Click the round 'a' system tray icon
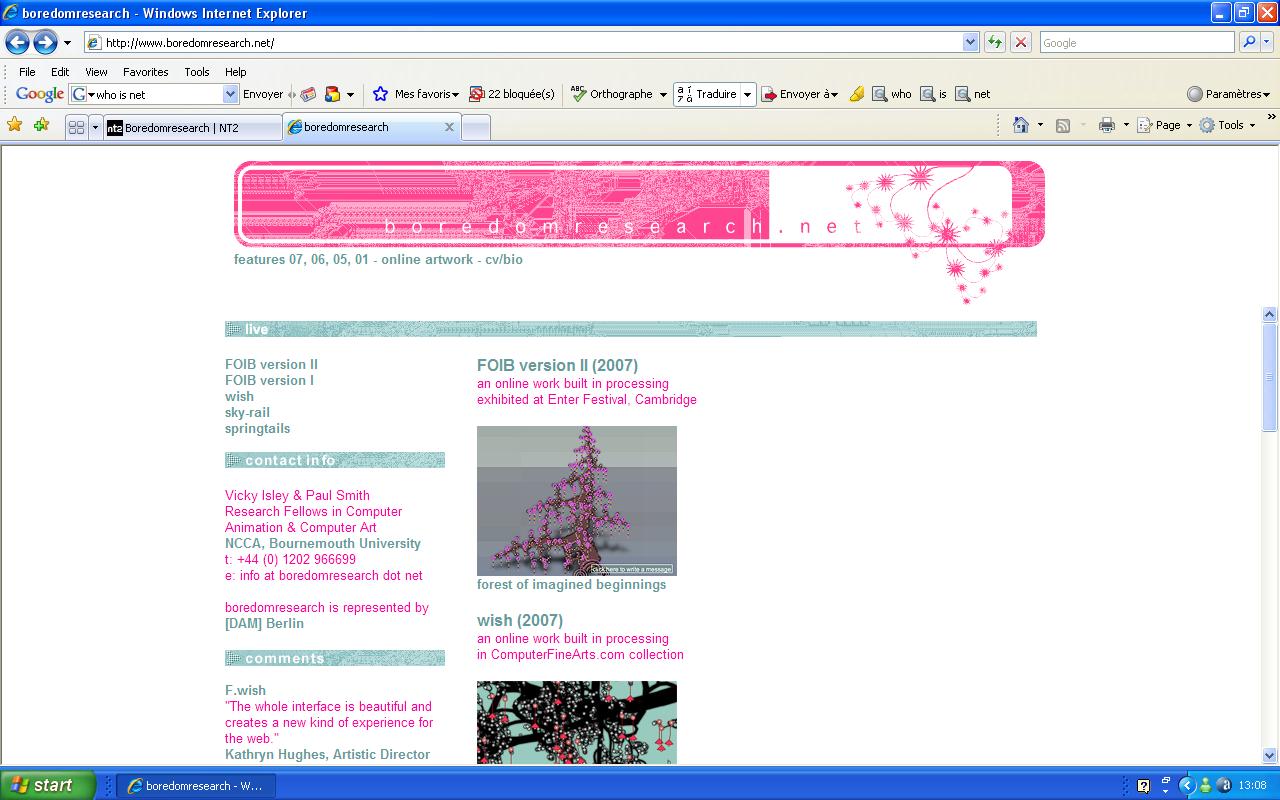This screenshot has width=1280, height=800. pos(1223,786)
